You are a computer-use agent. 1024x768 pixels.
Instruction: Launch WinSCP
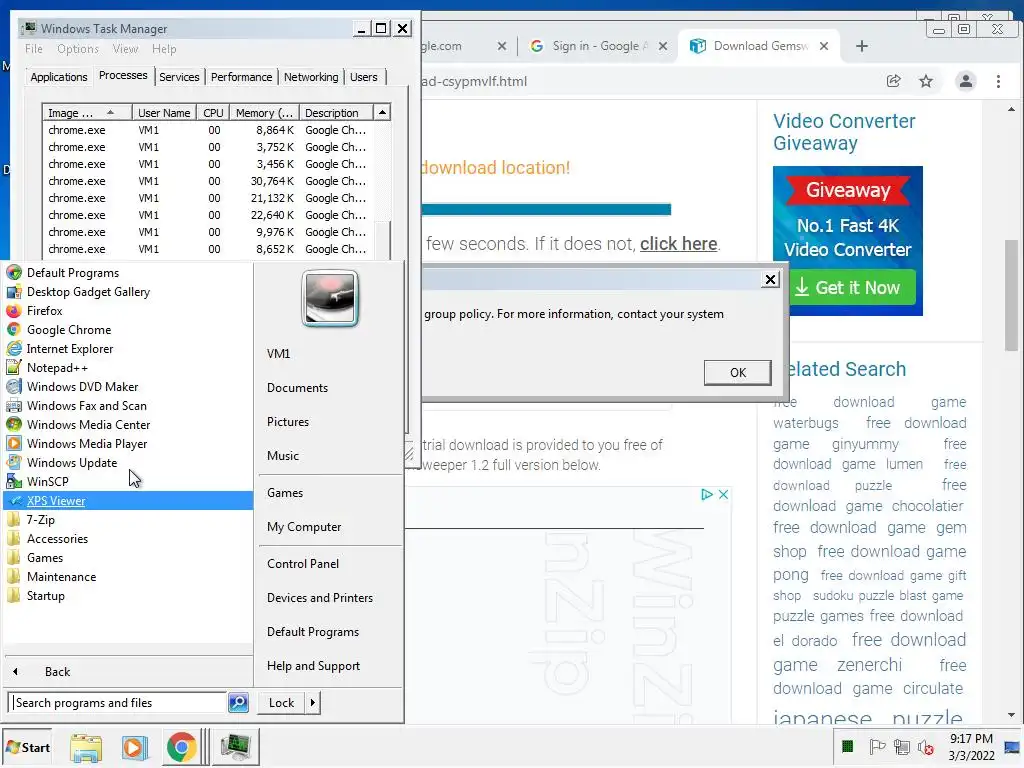[x=47, y=481]
